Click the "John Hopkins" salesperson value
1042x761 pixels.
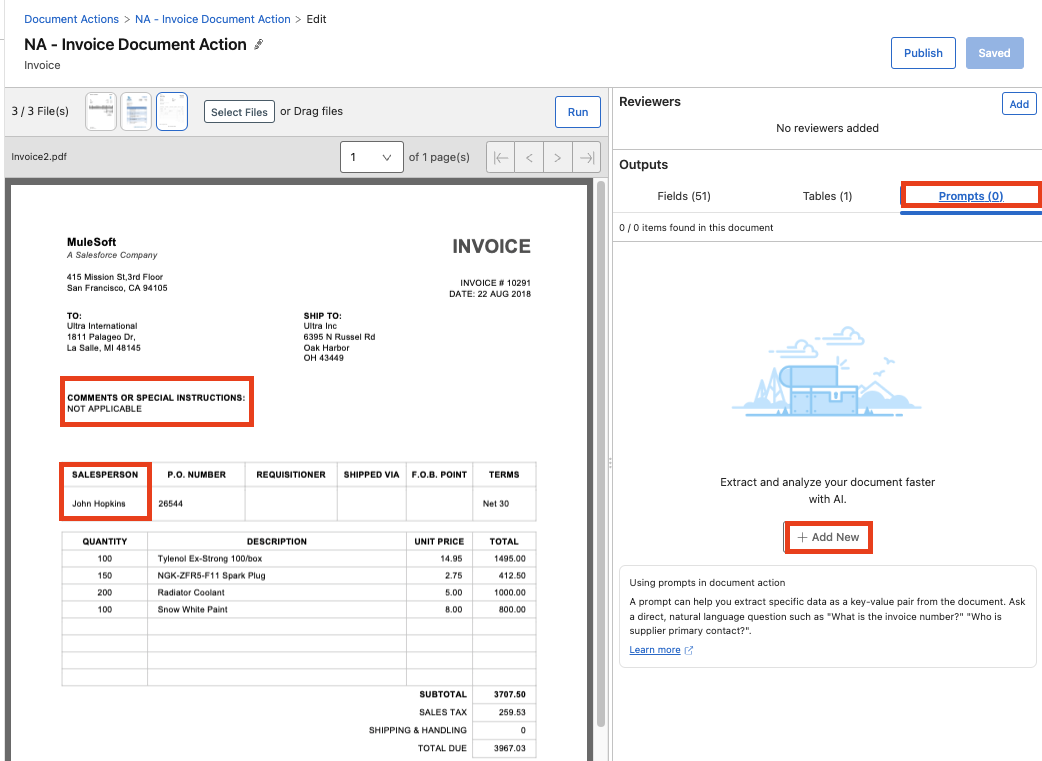coord(98,504)
